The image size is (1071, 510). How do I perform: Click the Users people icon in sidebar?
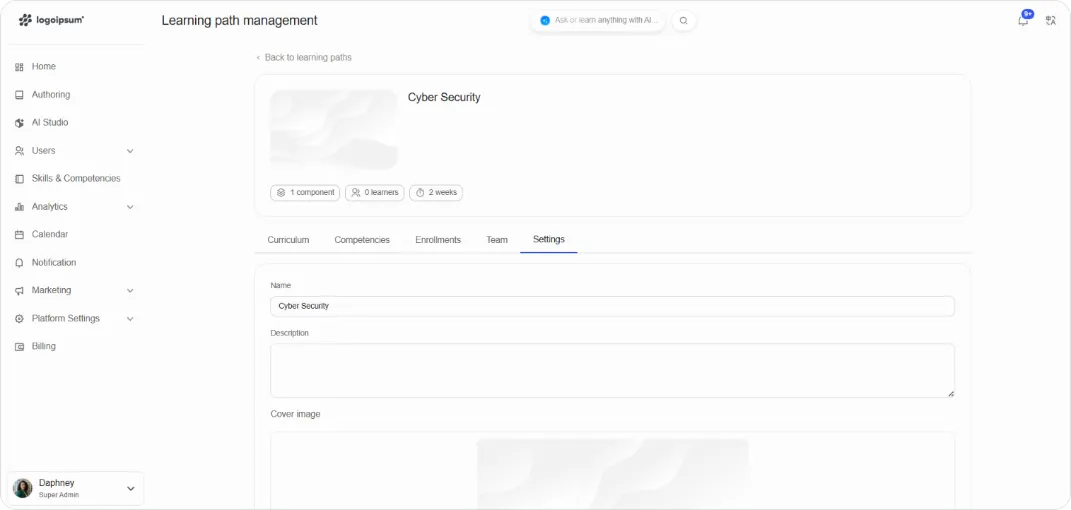coord(19,151)
